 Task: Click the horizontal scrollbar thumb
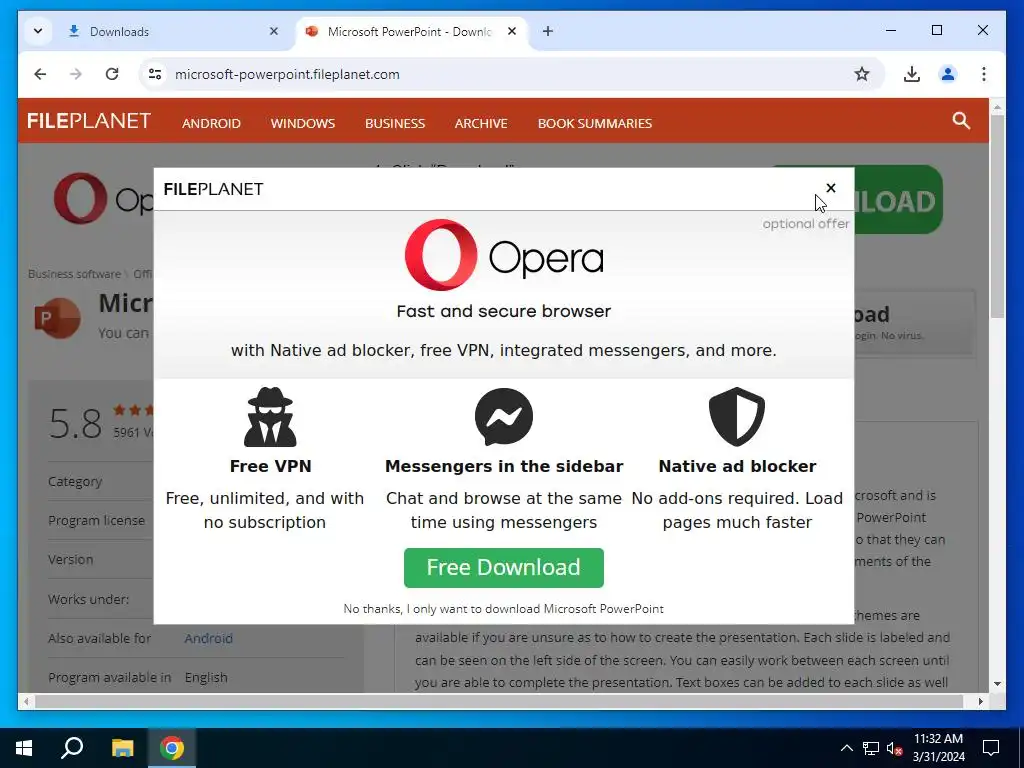pyautogui.click(x=499, y=701)
